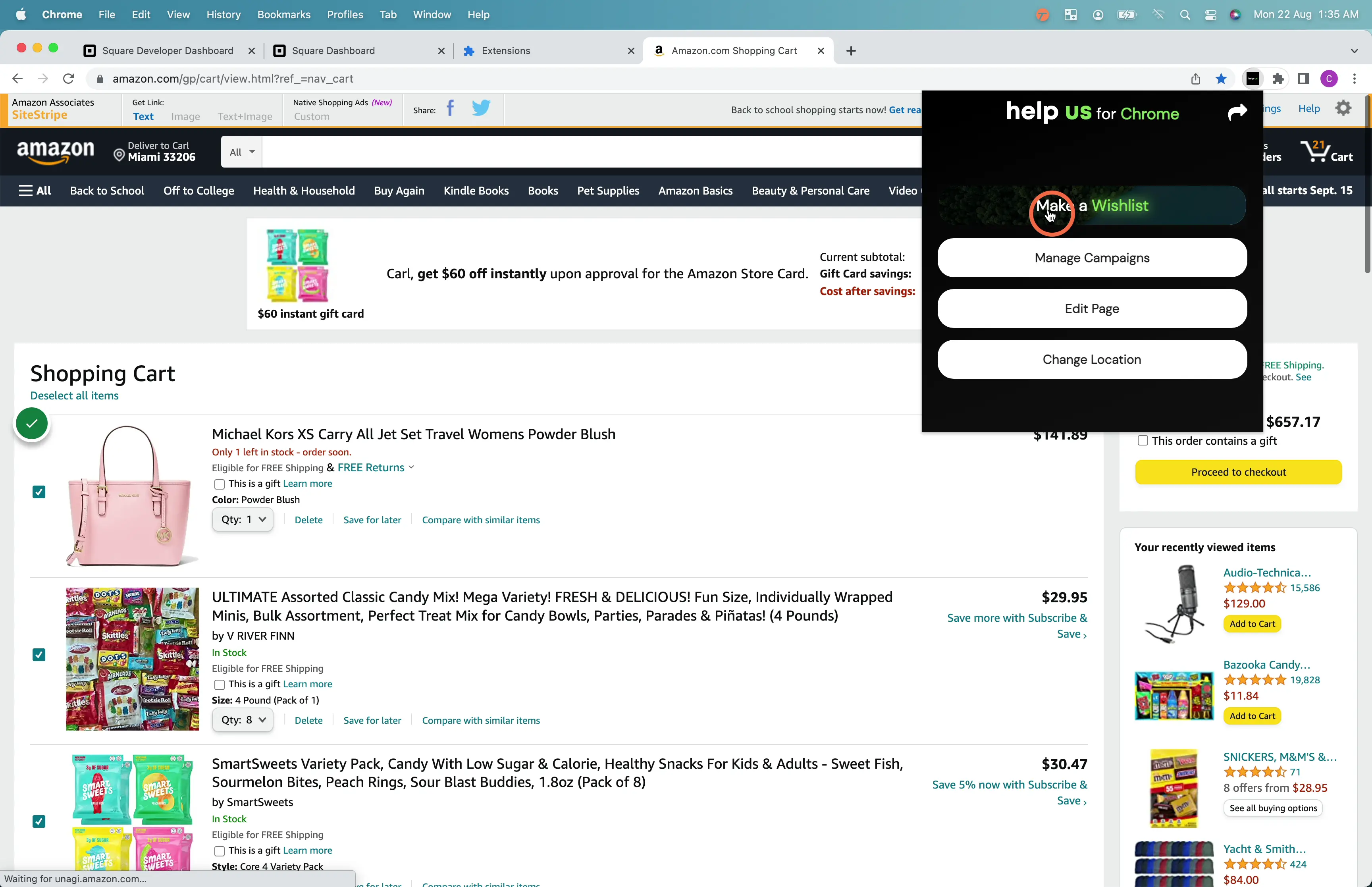
Task: Open the Bookmarks menu
Action: pyautogui.click(x=284, y=14)
